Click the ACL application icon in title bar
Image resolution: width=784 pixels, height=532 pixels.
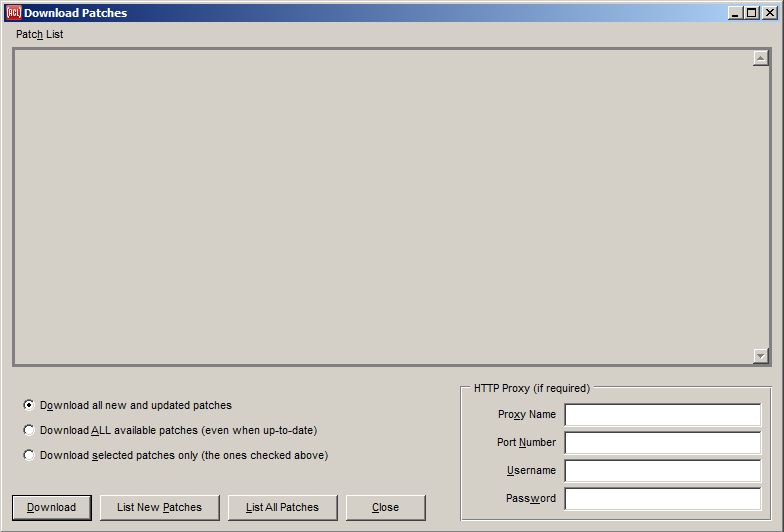tap(13, 13)
